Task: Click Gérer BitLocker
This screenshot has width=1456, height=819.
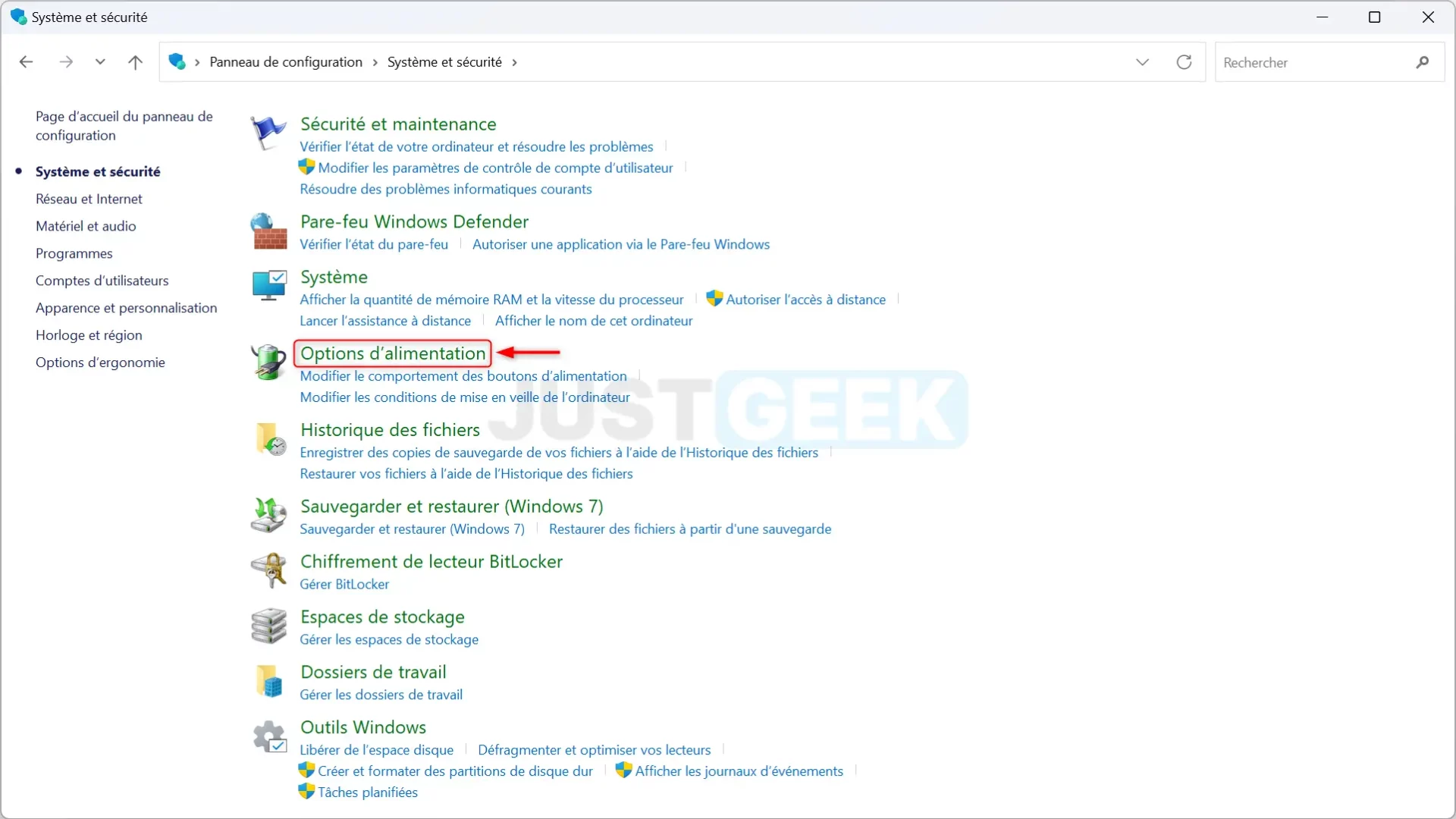Action: pos(344,584)
